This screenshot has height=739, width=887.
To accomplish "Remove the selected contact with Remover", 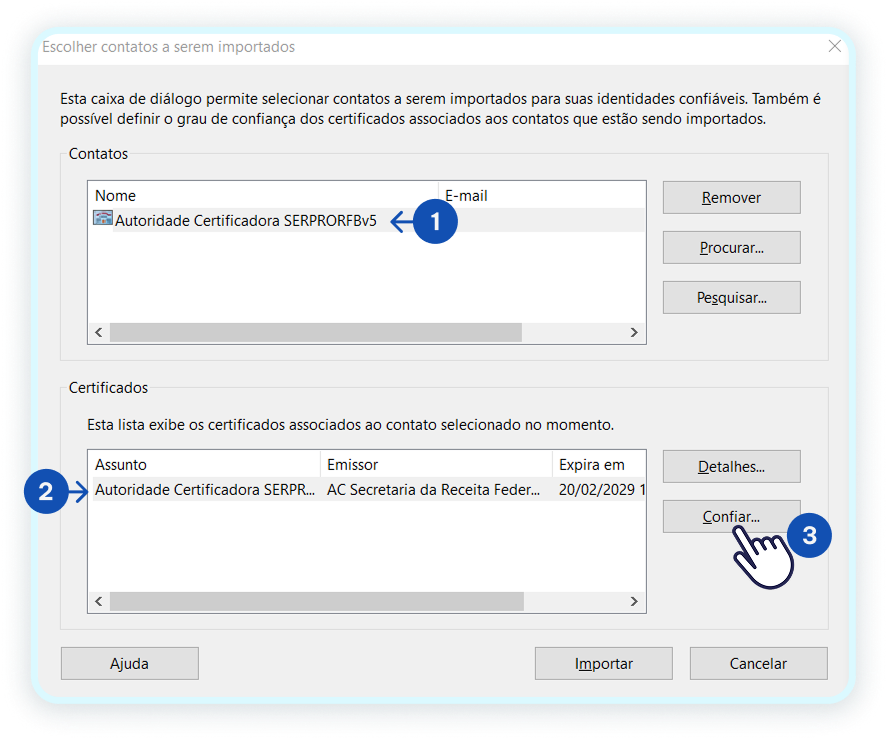I will (731, 197).
